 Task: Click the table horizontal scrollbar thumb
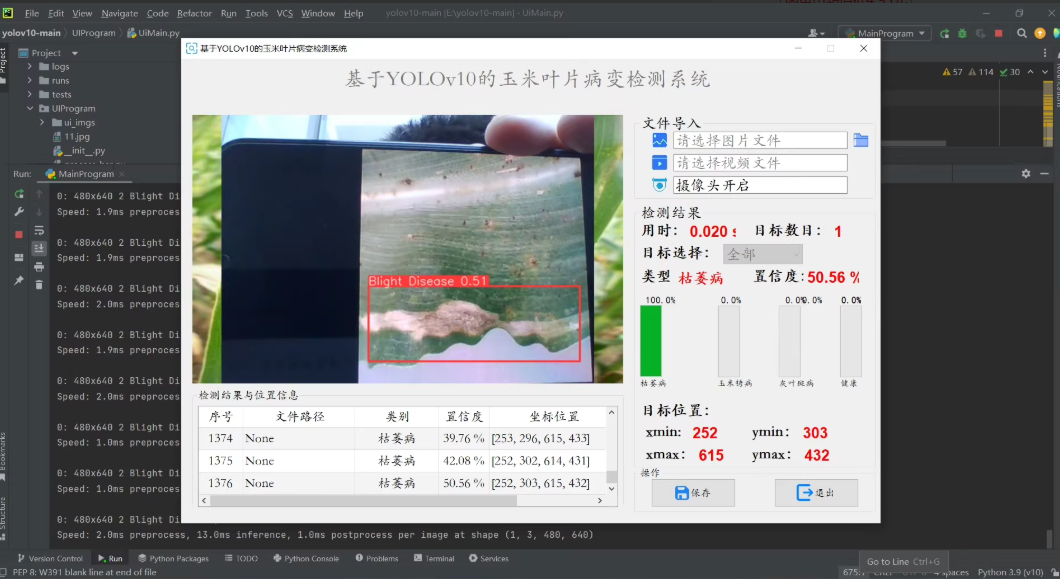pos(363,501)
